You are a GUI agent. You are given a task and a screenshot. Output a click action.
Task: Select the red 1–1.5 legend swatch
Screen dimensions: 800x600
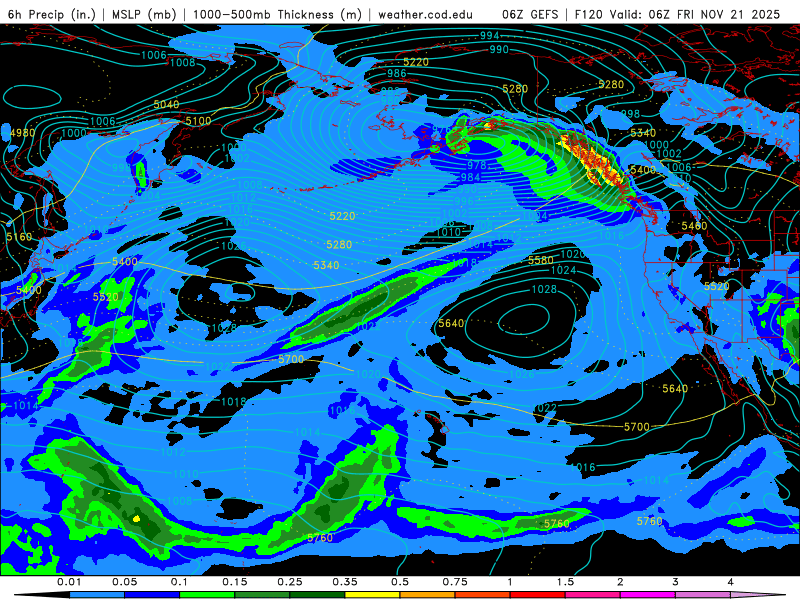[x=538, y=595]
